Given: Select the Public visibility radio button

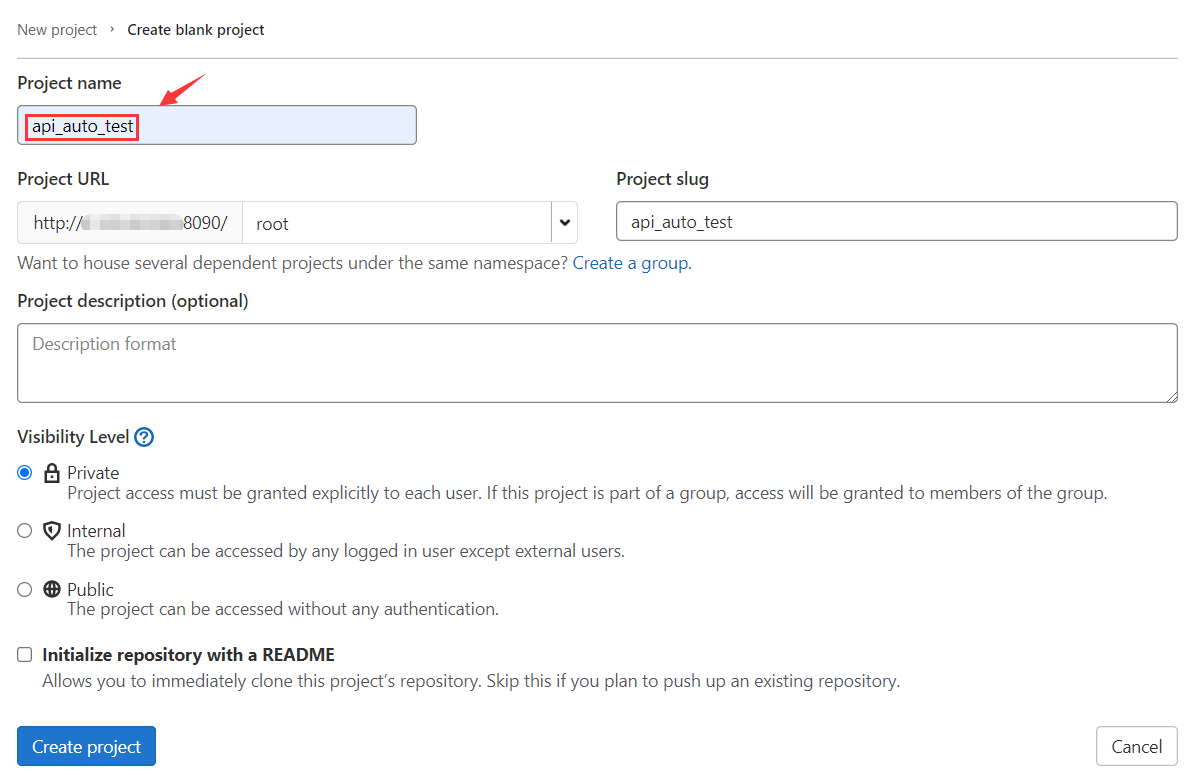Looking at the screenshot, I should point(25,590).
